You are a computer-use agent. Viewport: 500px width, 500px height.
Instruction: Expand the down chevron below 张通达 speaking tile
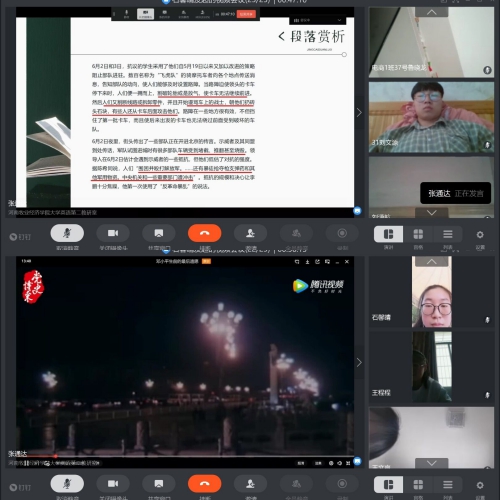coord(432,212)
